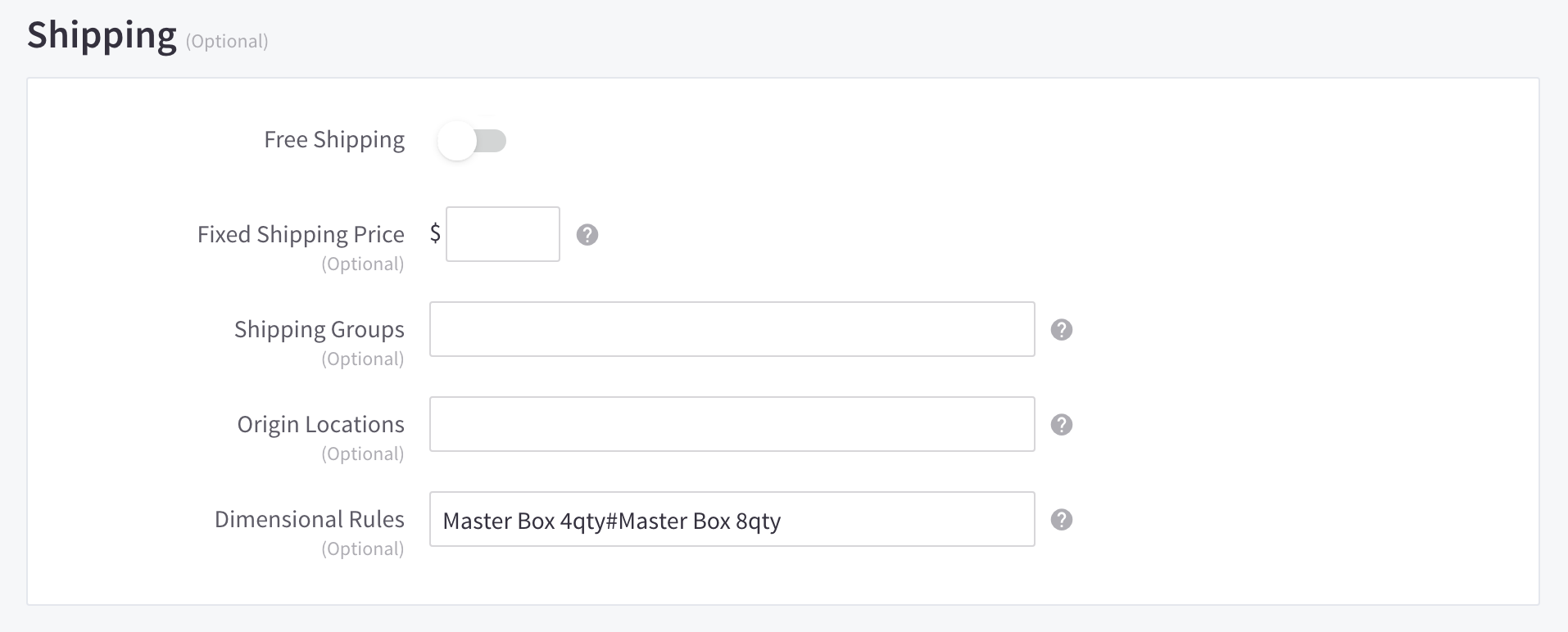
Task: Click the dollar sign before price field
Action: pos(435,234)
